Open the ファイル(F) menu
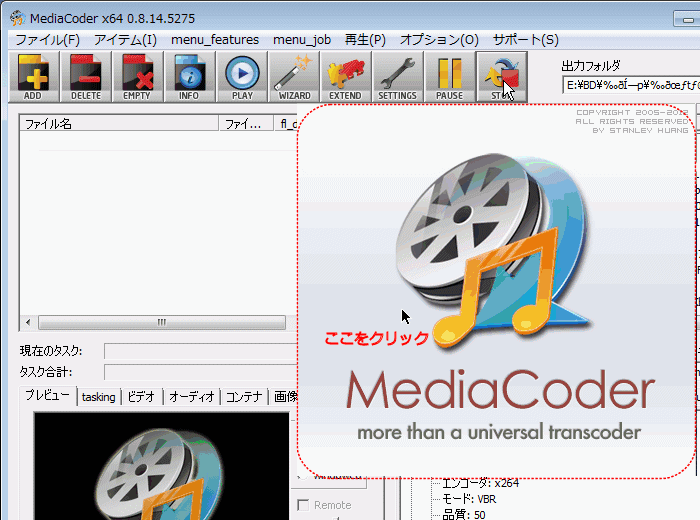This screenshot has height=520, width=700. [47, 40]
